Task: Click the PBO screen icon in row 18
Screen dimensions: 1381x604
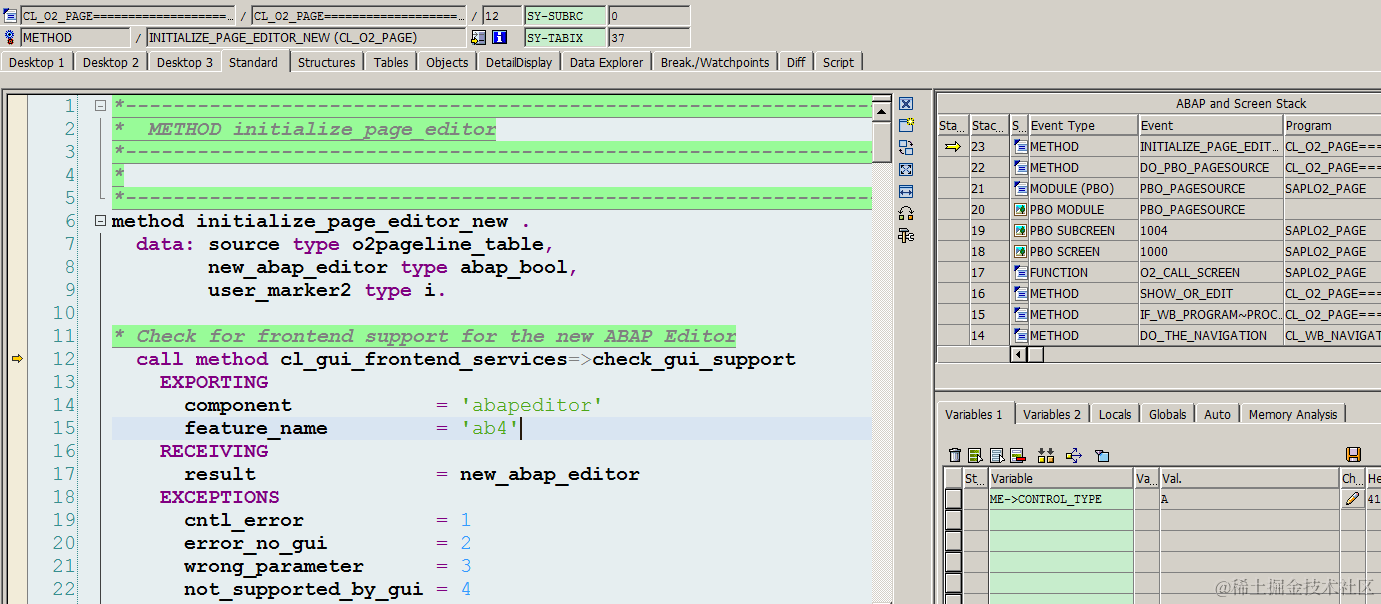Action: tap(1020, 251)
